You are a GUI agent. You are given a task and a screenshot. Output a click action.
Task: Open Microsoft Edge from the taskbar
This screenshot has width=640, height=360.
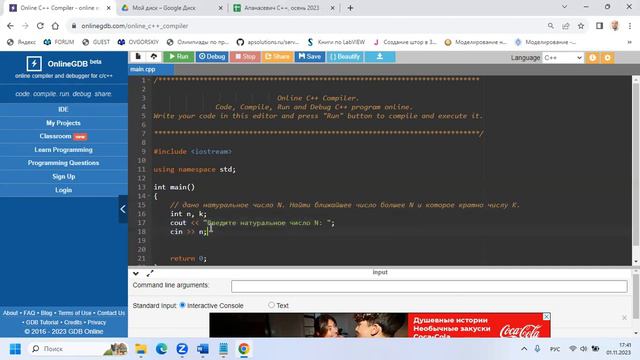(x=162, y=349)
